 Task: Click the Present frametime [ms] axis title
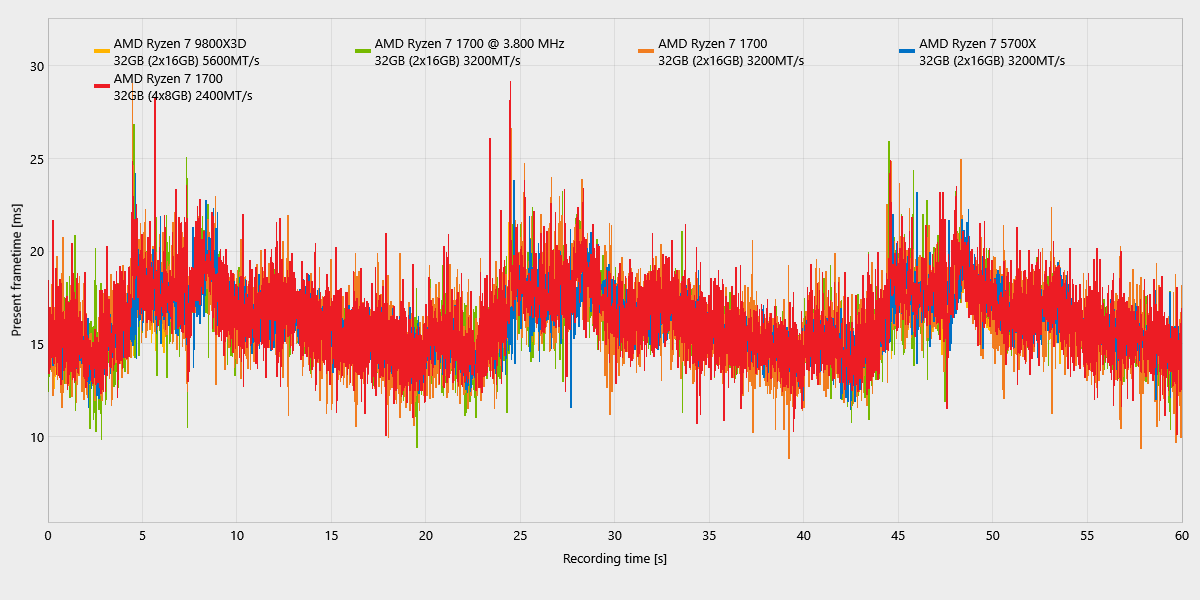point(17,272)
